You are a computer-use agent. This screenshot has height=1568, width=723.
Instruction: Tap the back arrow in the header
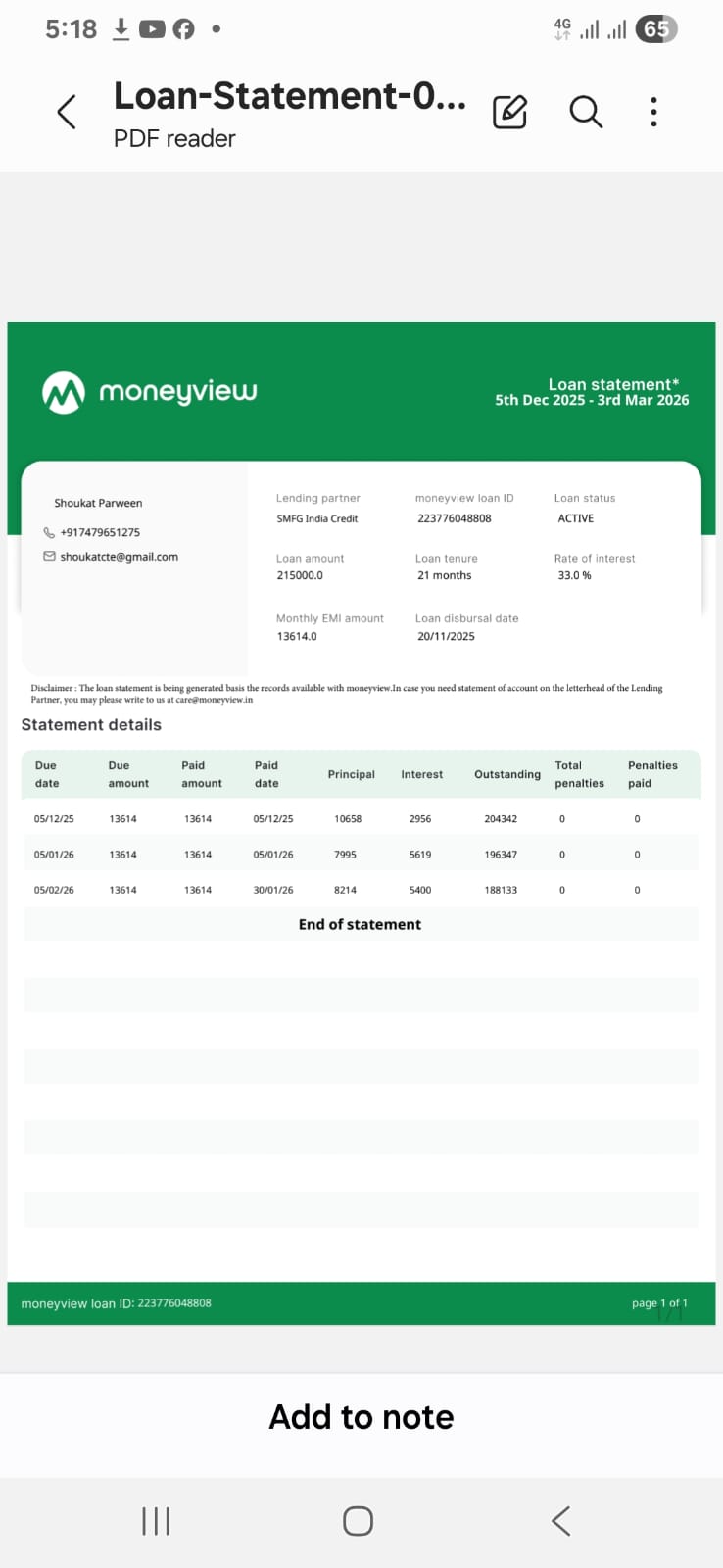click(x=67, y=113)
